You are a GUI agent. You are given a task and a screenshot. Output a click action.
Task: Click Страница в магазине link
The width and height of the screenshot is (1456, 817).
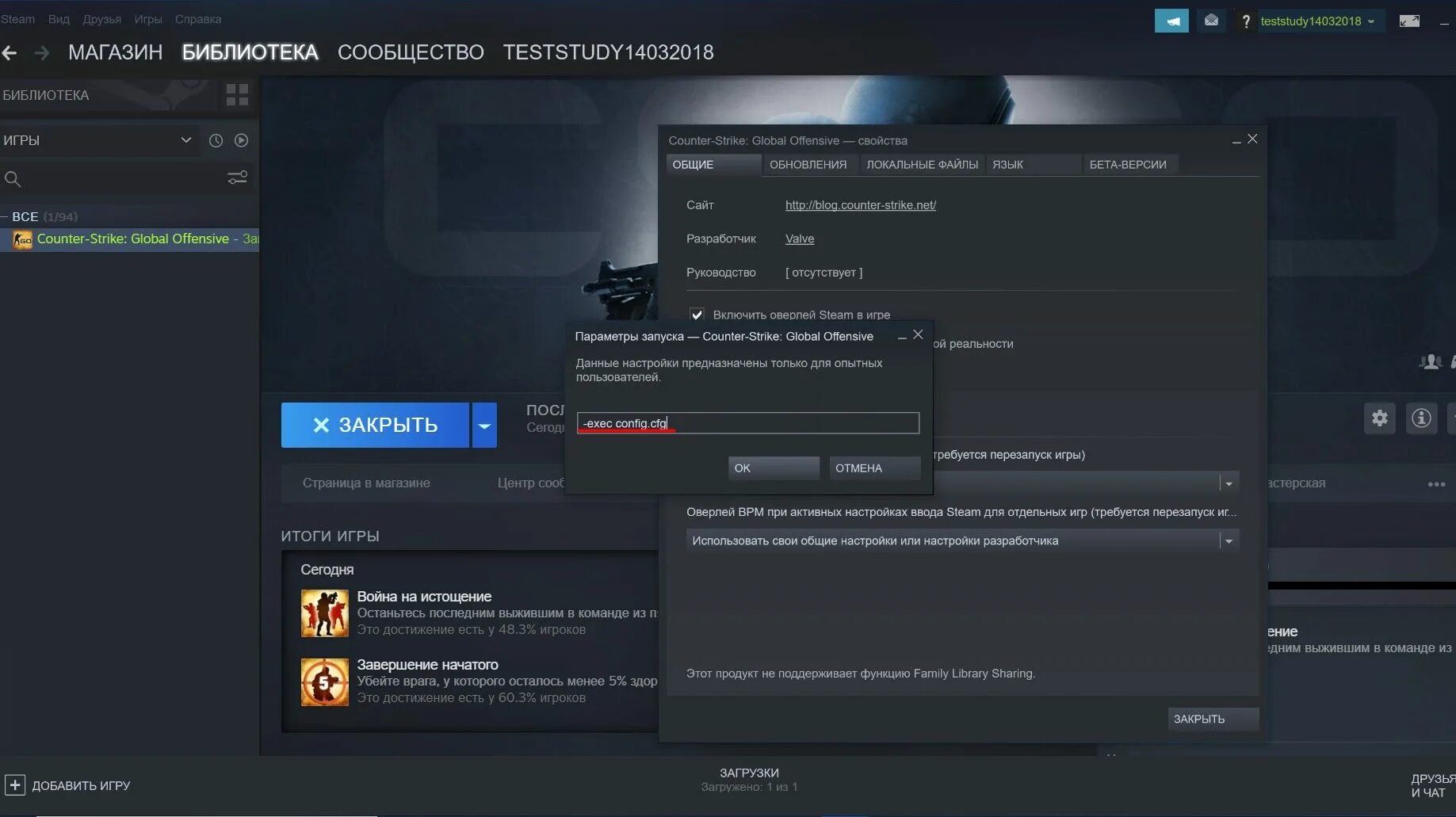coord(366,483)
